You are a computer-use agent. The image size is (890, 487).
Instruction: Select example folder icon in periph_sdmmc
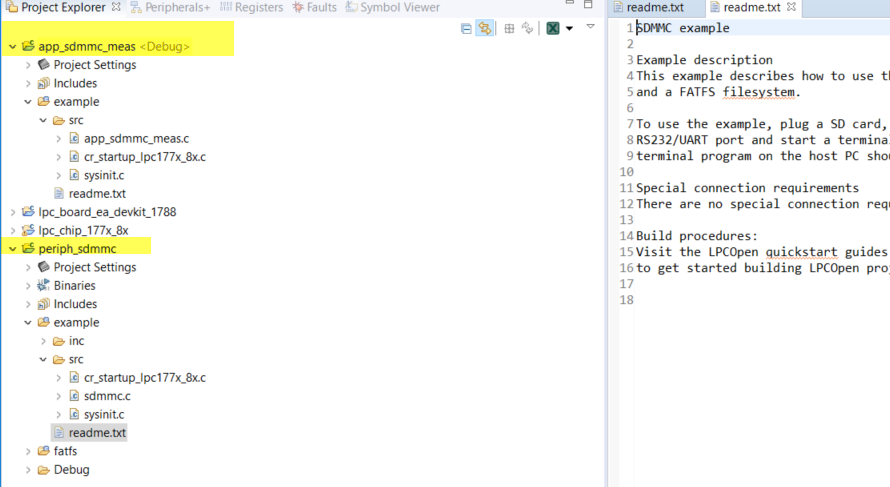43,322
